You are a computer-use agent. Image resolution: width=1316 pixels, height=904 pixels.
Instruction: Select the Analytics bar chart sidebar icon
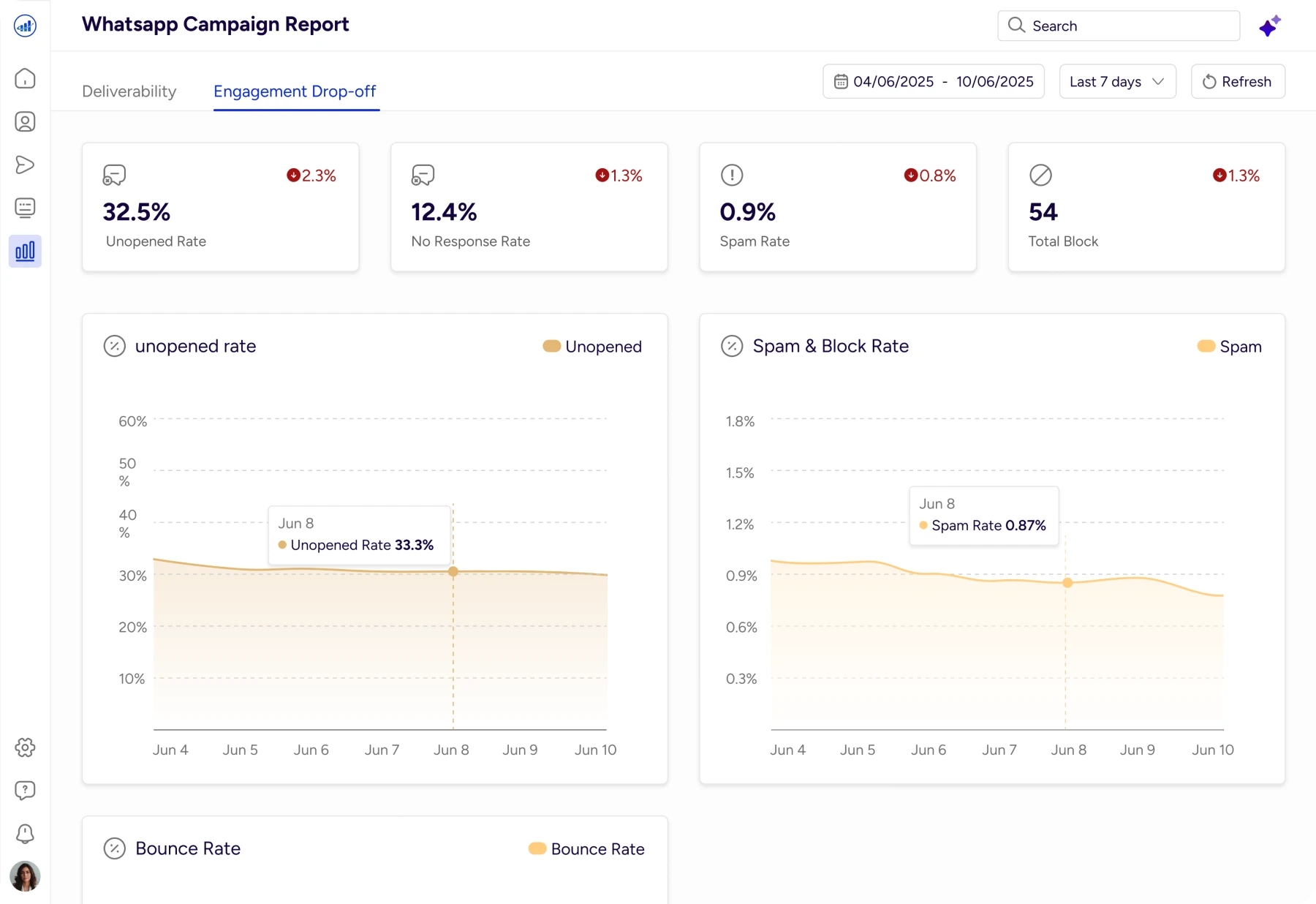click(x=25, y=252)
